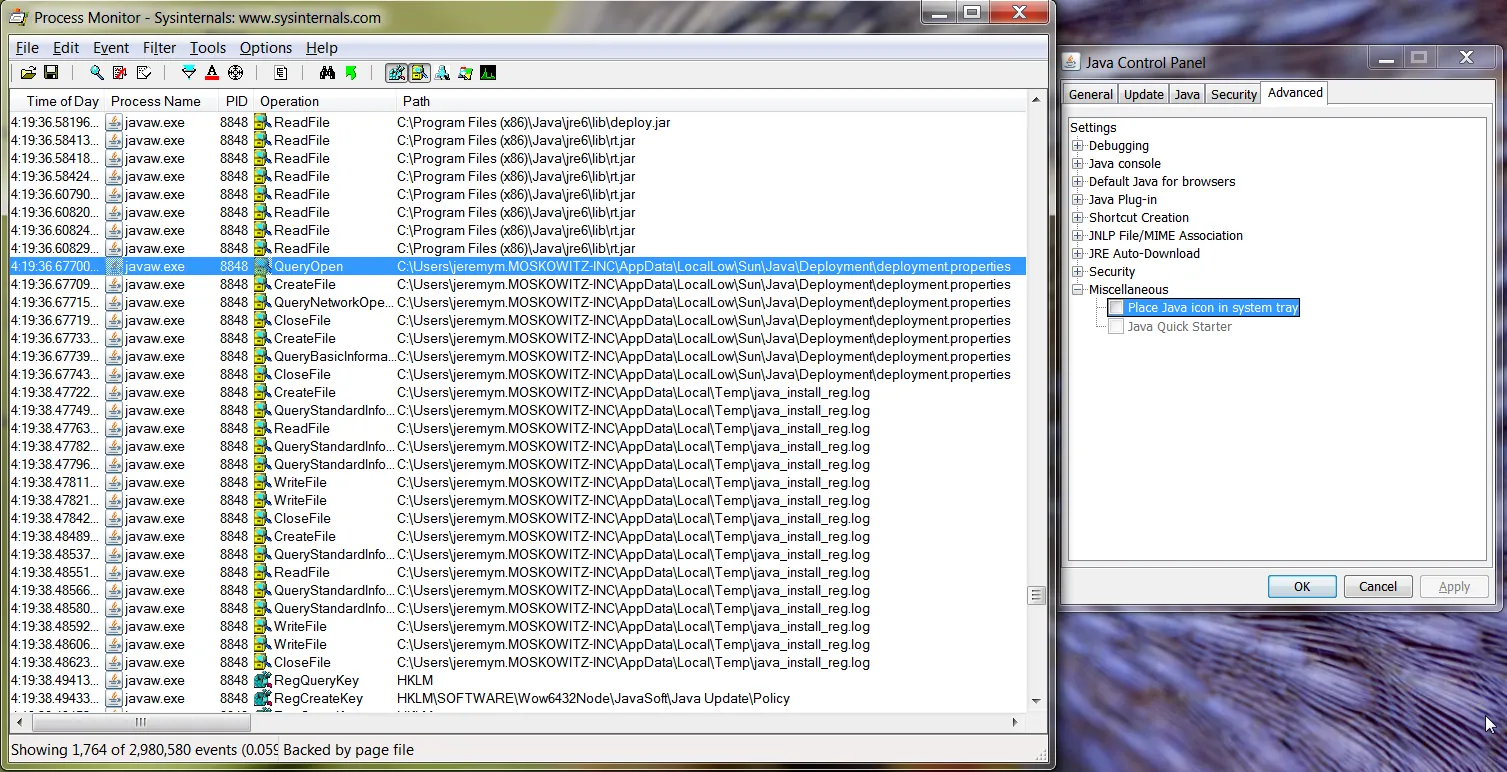Collapse the Miscellaneous tree node

click(x=1078, y=290)
